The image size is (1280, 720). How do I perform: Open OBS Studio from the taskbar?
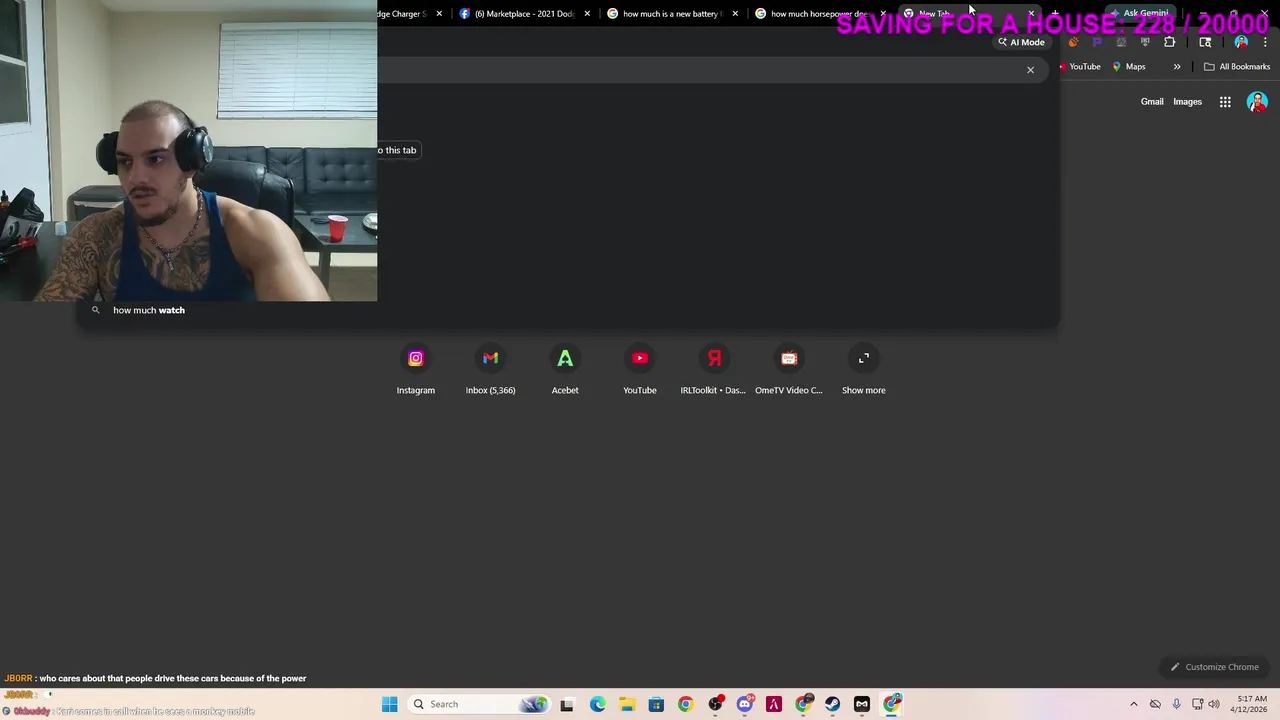715,704
